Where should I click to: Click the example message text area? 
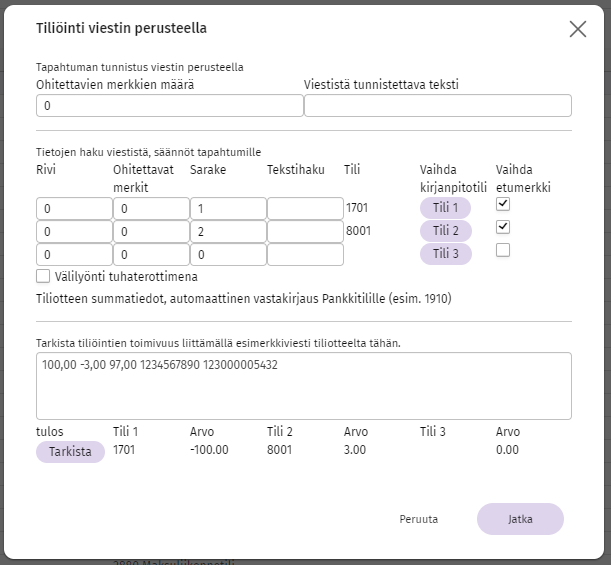(304, 386)
